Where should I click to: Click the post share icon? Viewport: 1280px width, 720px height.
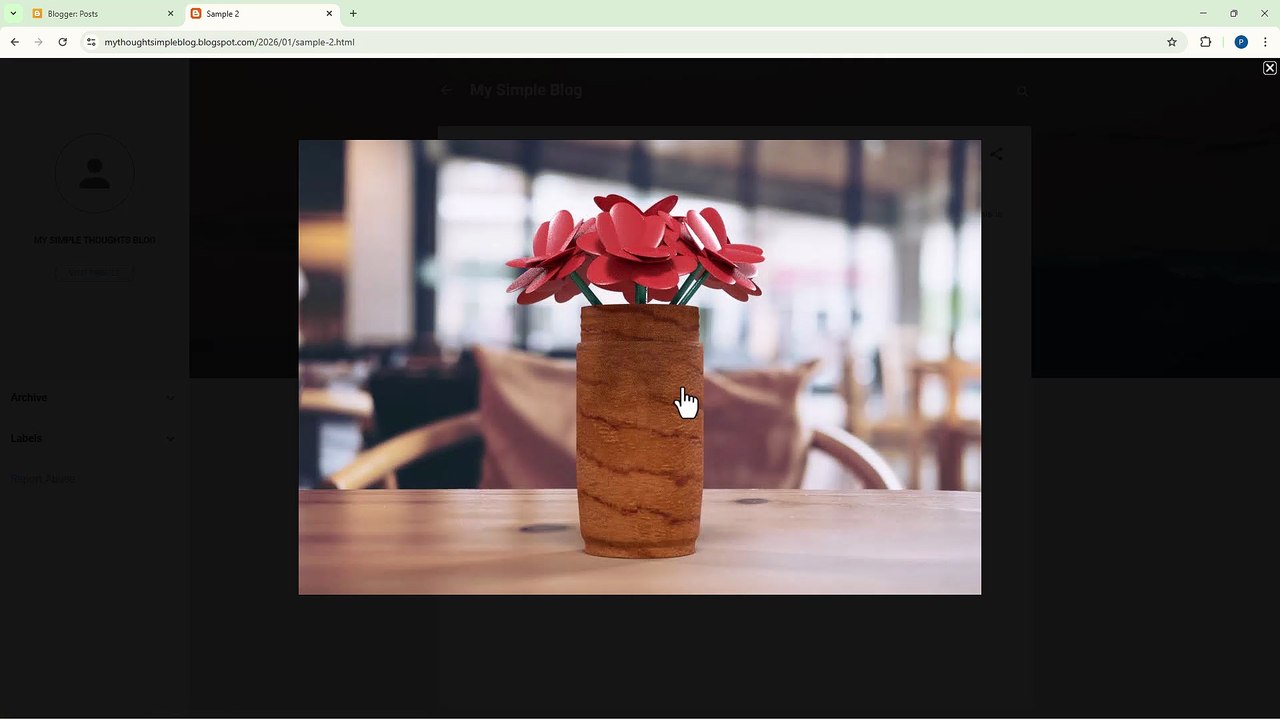coord(996,154)
